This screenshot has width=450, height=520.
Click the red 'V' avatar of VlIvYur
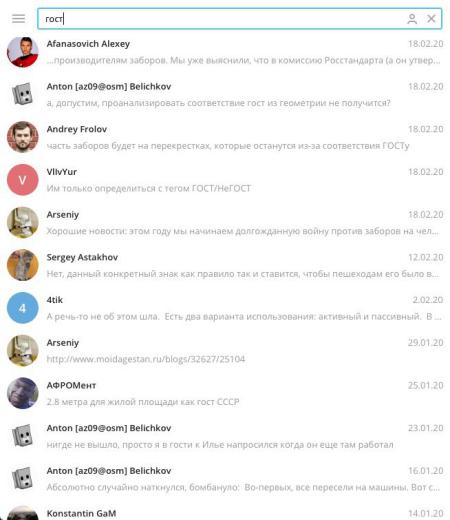23,180
